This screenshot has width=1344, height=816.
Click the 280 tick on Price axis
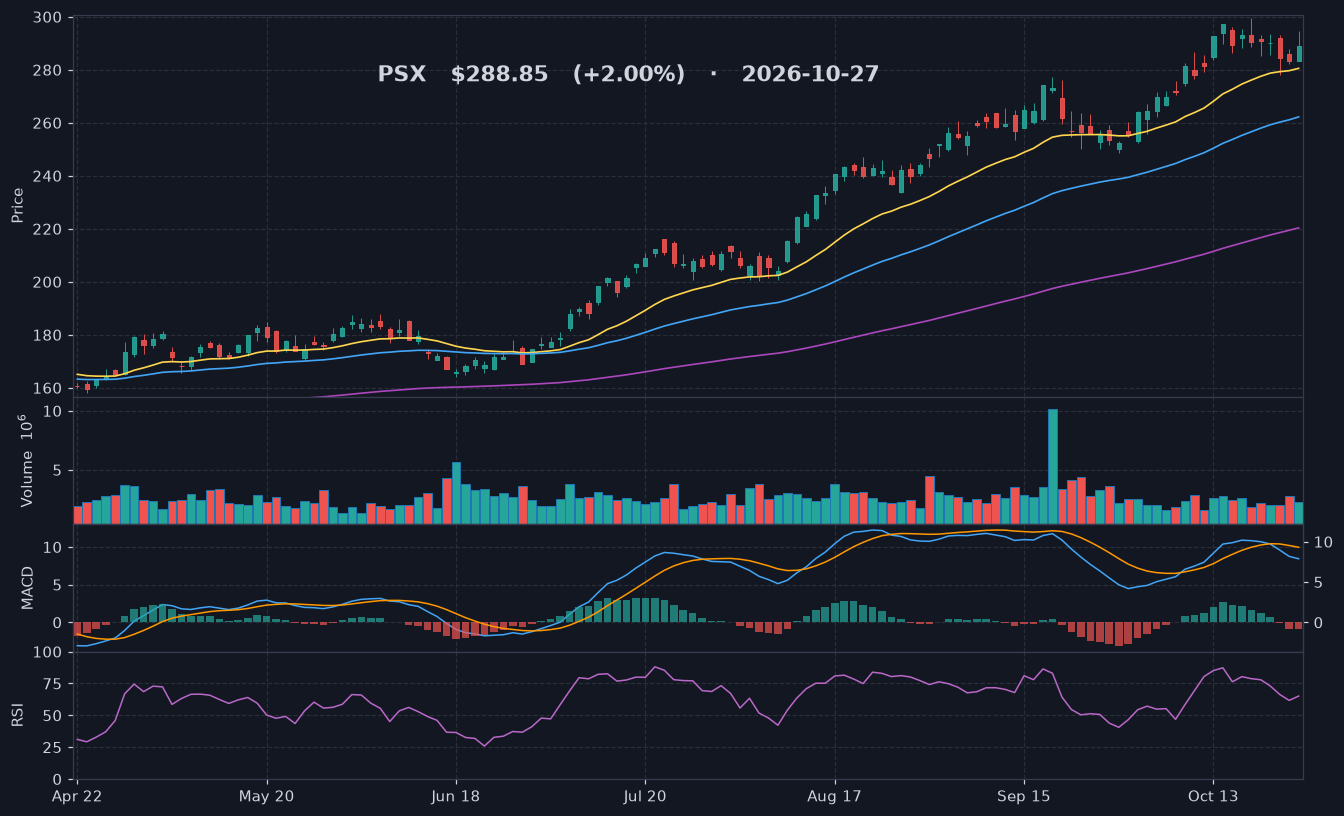pos(47,71)
